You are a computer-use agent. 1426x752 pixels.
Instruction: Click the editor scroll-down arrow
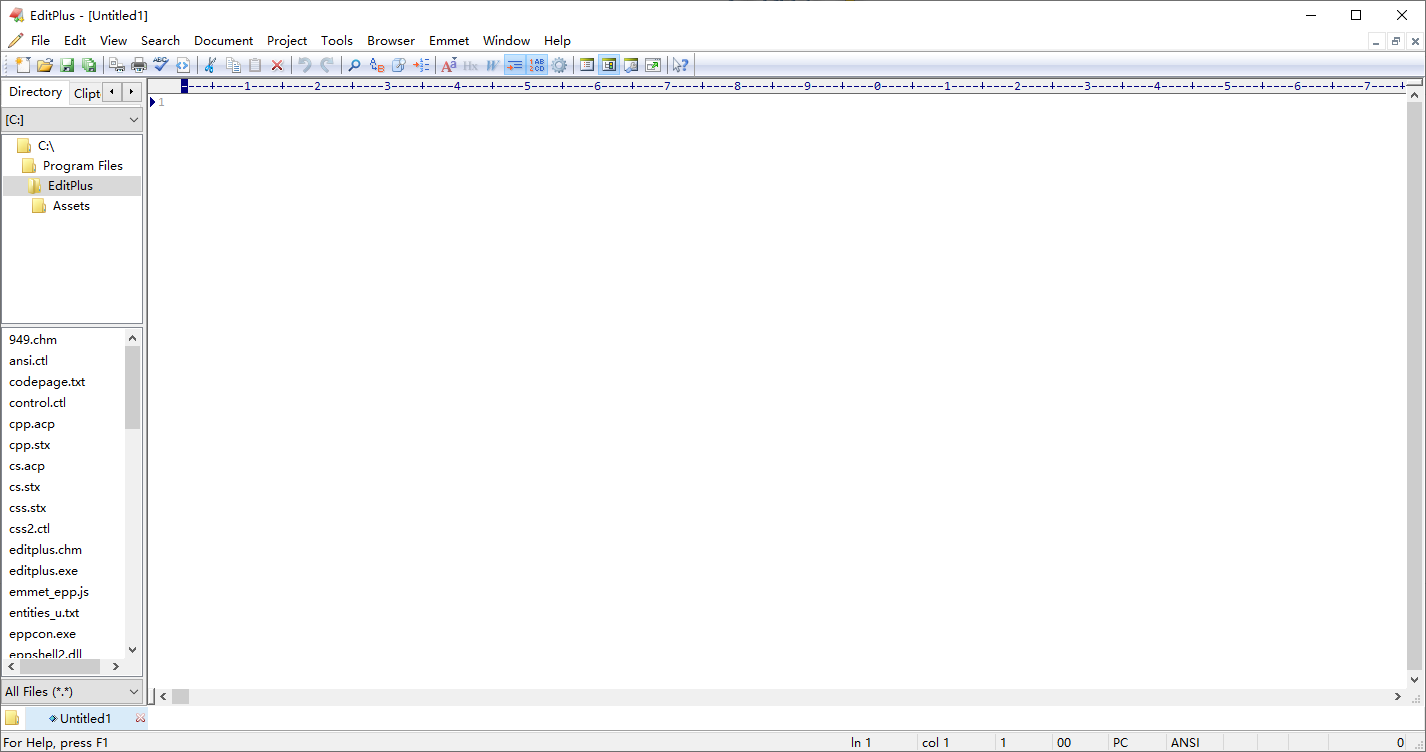(x=1414, y=680)
